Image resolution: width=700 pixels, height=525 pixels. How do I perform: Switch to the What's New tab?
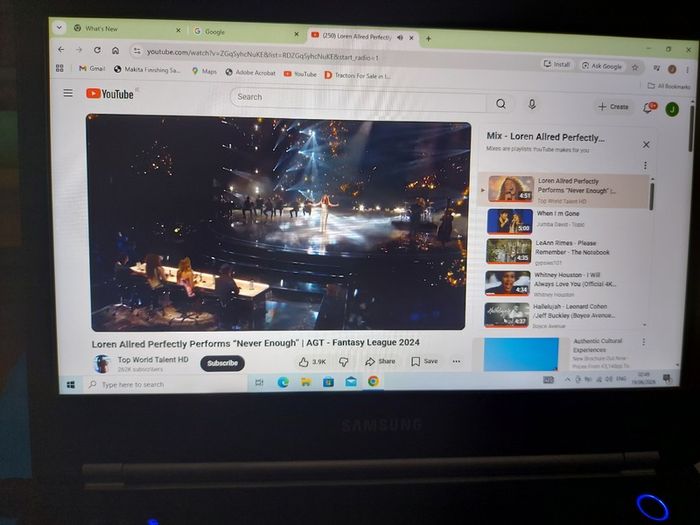pyautogui.click(x=127, y=29)
